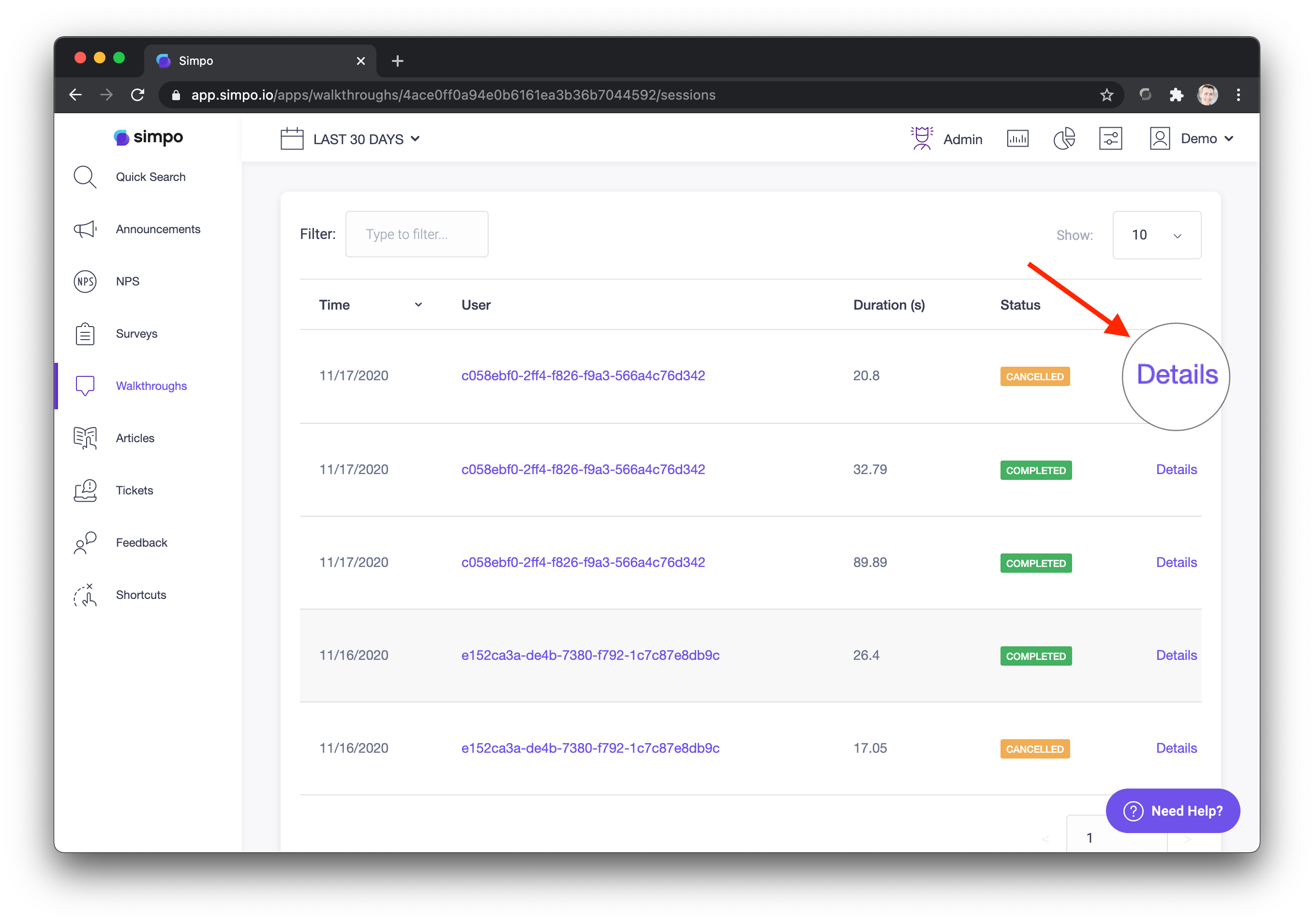Click the browser forward arrow

click(106, 95)
